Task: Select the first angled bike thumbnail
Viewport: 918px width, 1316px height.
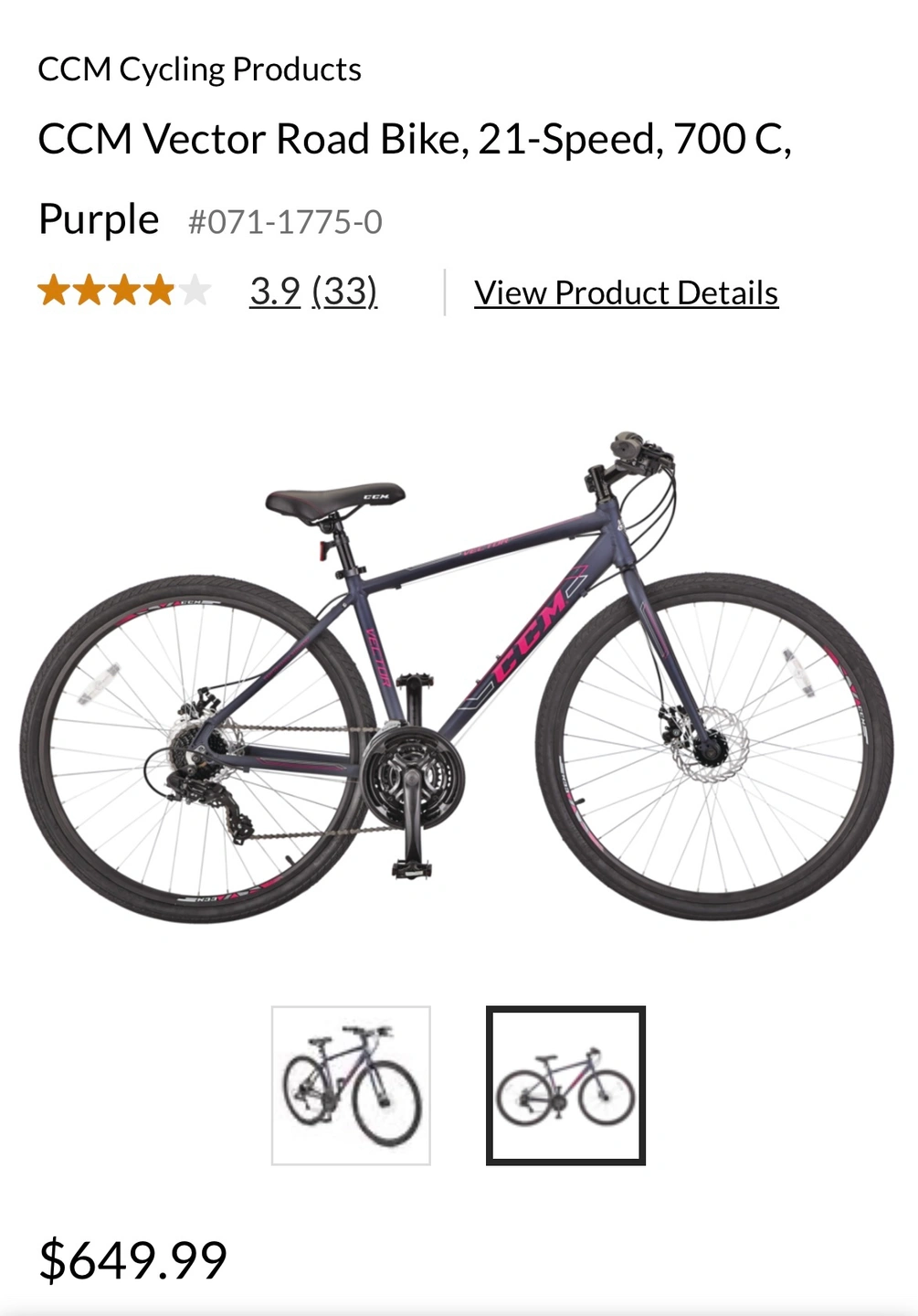Action: coord(351,1086)
